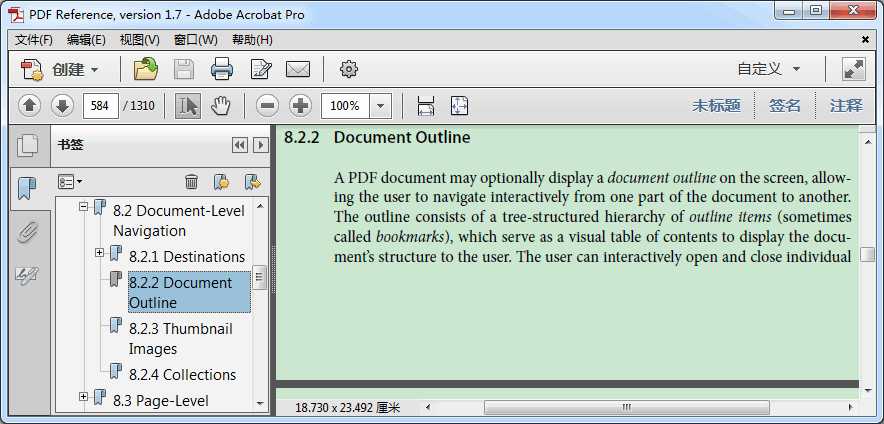This screenshot has width=884, height=424.
Task: Select bookmark 8.2.1 Destinations
Action: click(187, 257)
